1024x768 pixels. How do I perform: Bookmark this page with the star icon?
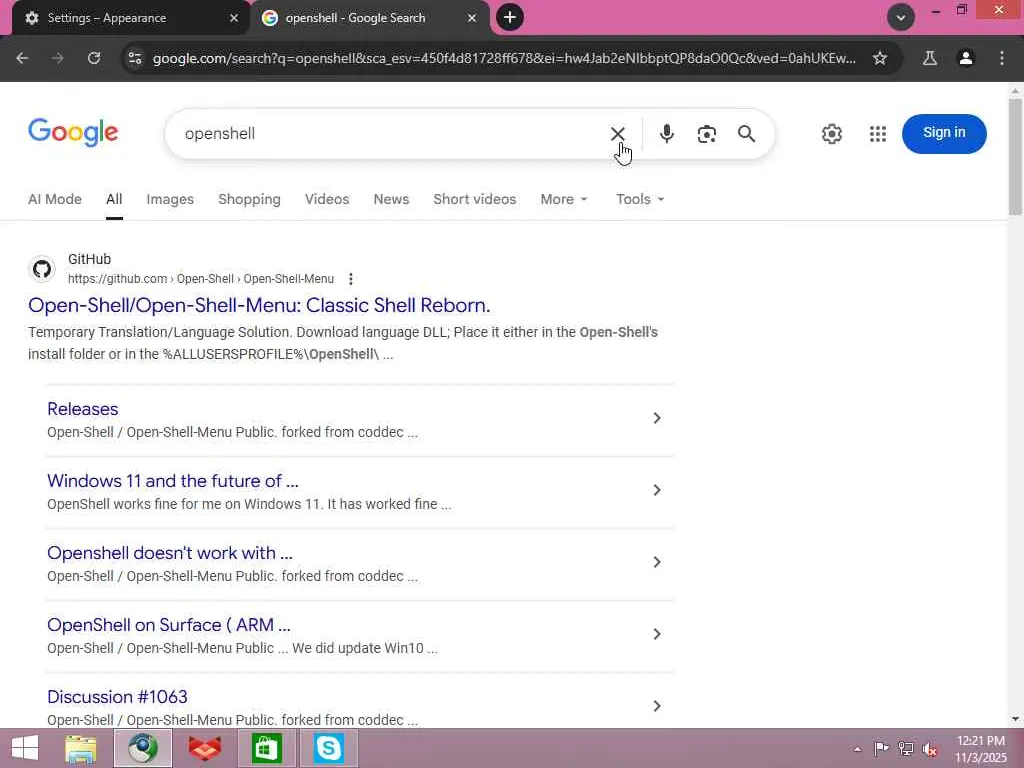880,58
